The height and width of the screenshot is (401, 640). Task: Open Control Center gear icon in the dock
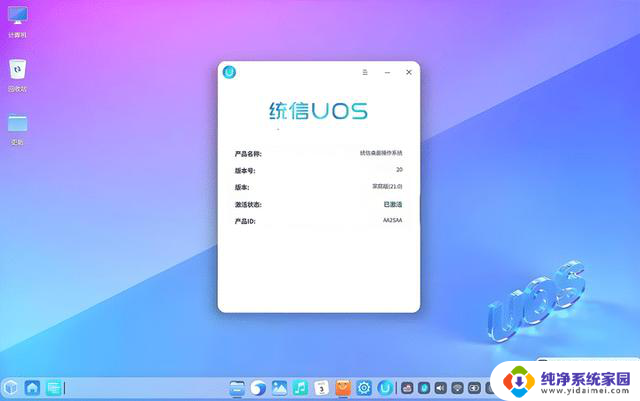pyautogui.click(x=364, y=387)
